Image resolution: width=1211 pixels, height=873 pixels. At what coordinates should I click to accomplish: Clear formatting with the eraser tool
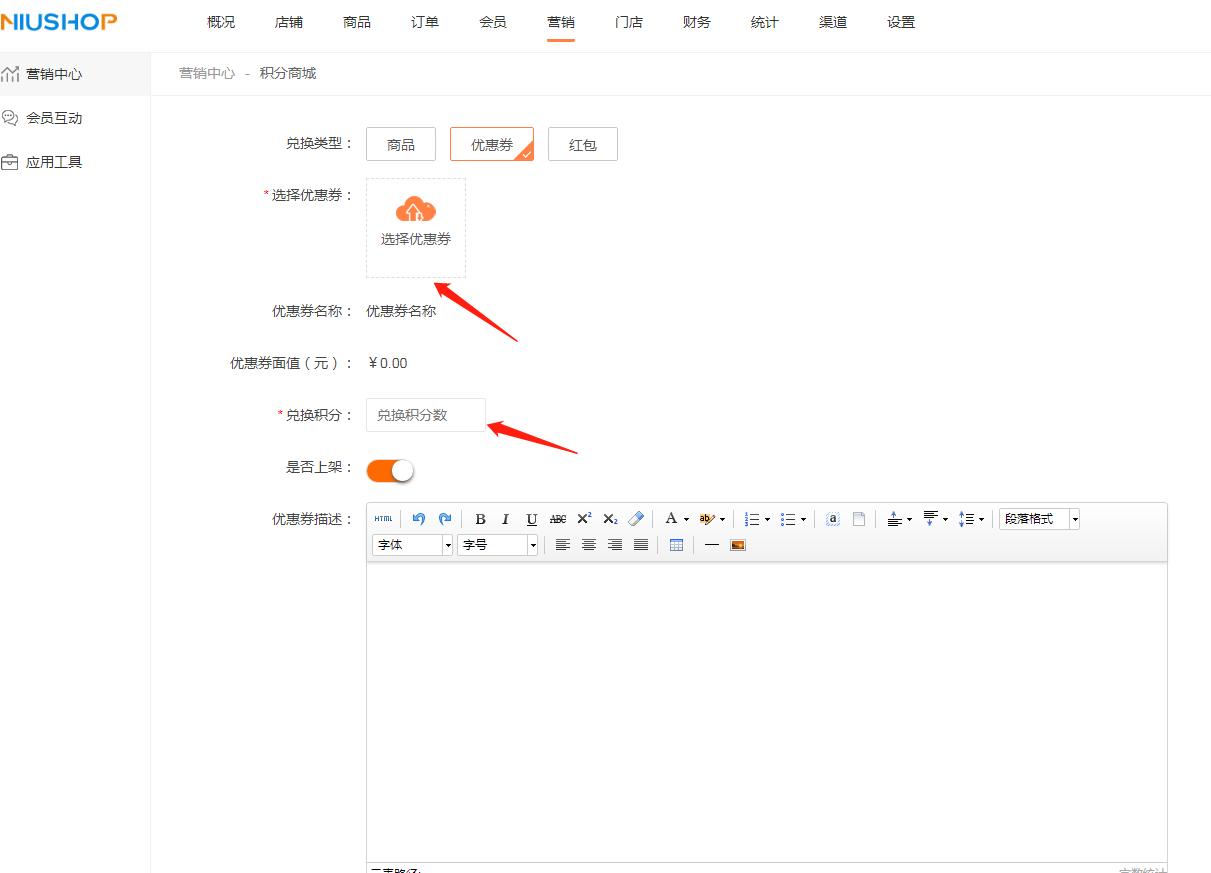(x=636, y=518)
